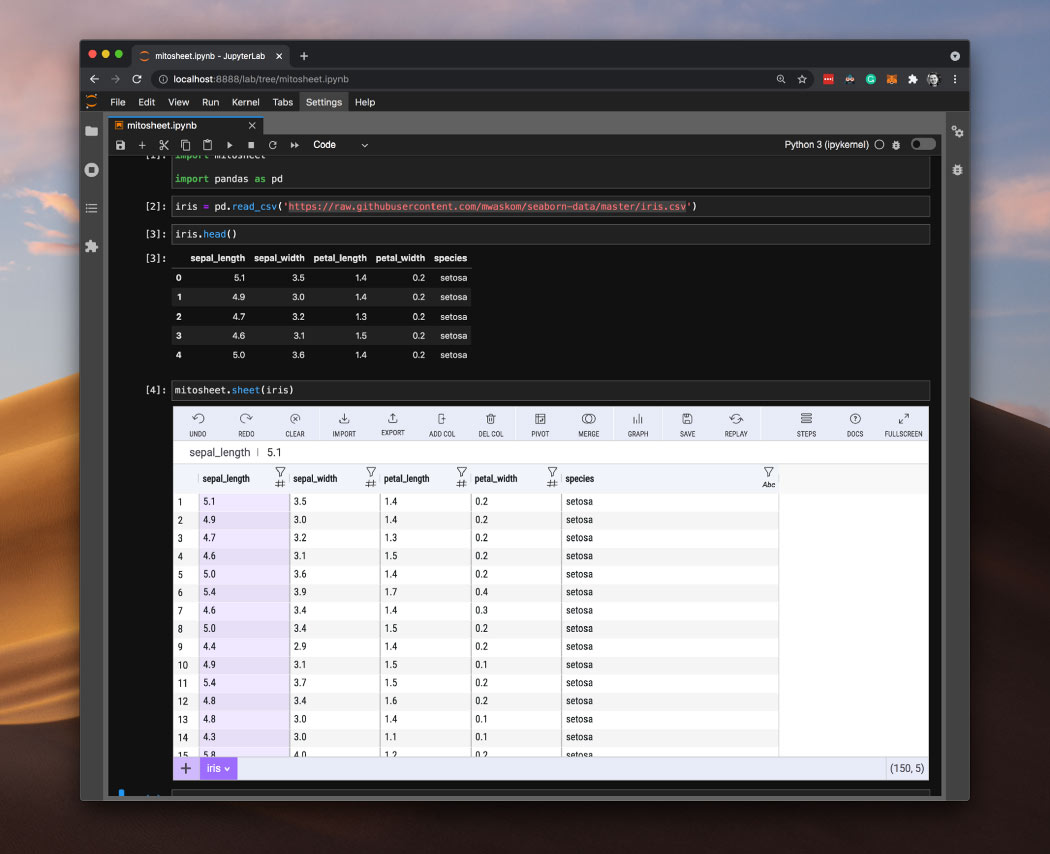
Task: Click the Pivot icon in Mito toolbar
Action: [540, 420]
